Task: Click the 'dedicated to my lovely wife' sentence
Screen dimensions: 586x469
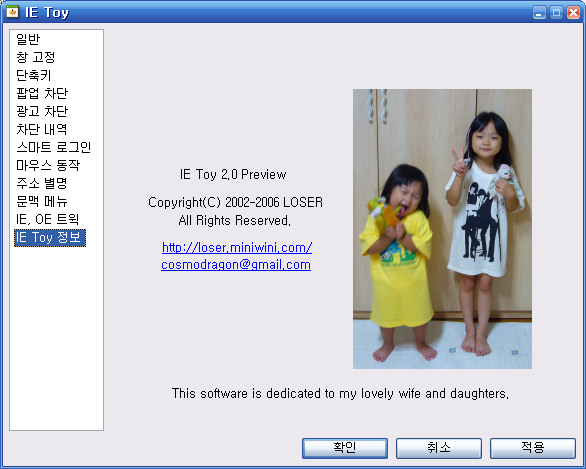Action: click(x=340, y=394)
